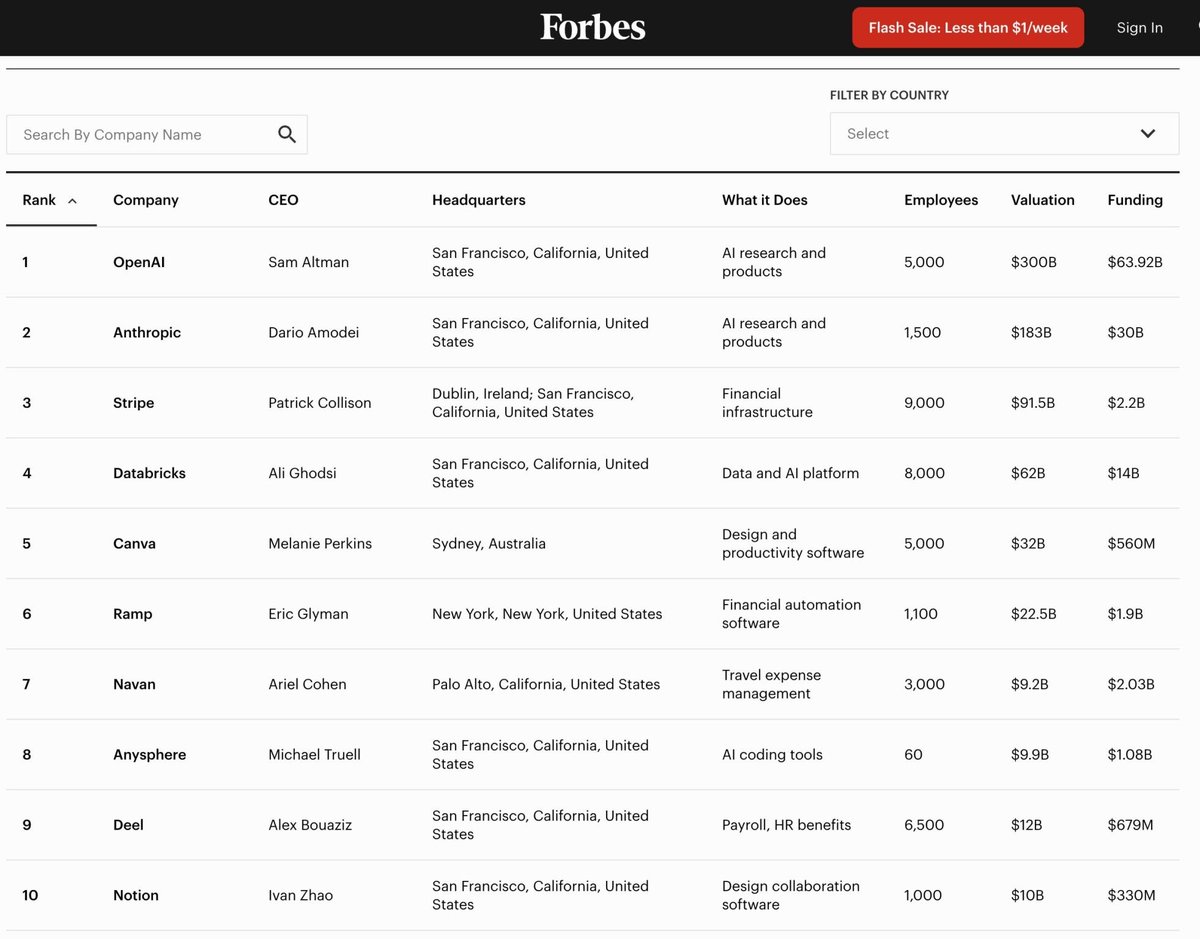Open the Flash Sale offer button
This screenshot has height=939, width=1200.
pos(968,28)
